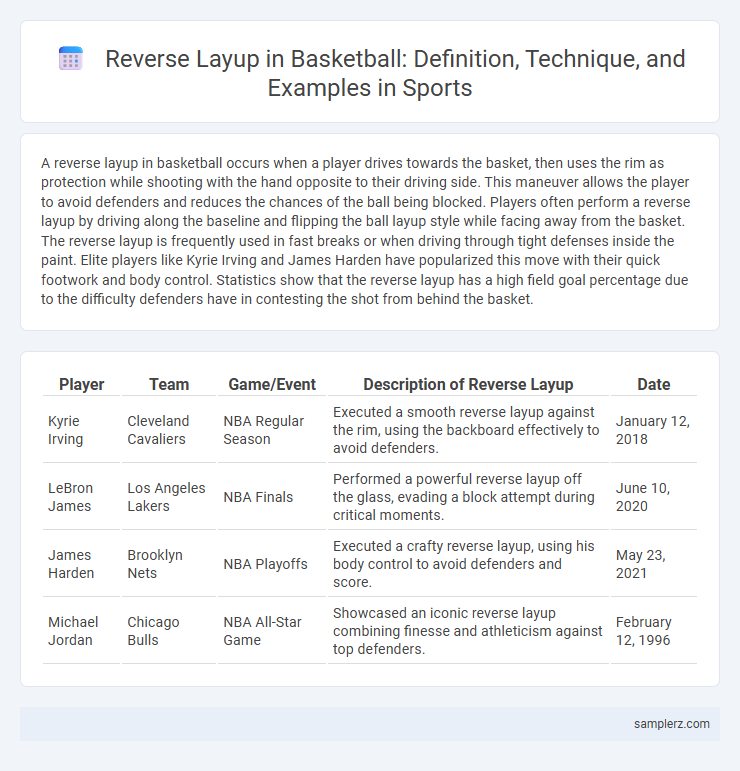This screenshot has height=771, width=740.
Task: Click the 'Executed a smooth reverse layup' description
Action: pos(466,430)
